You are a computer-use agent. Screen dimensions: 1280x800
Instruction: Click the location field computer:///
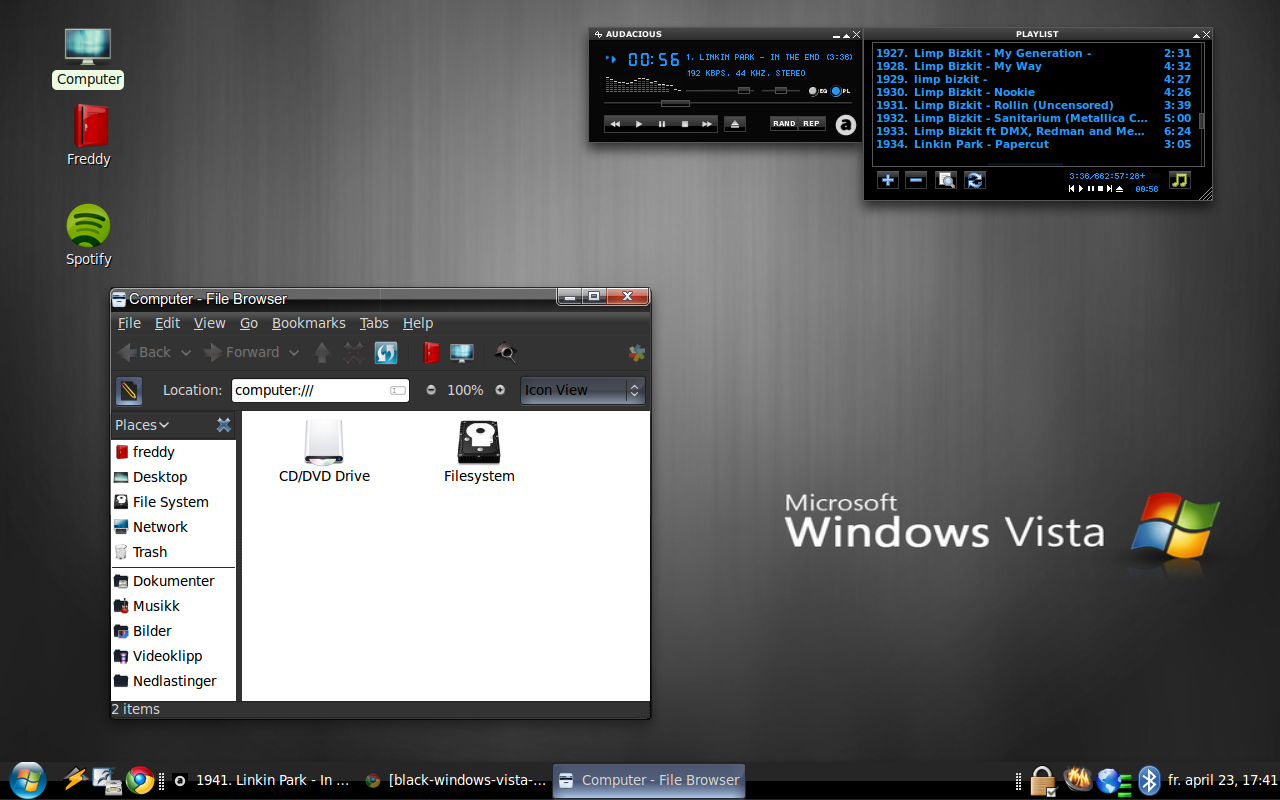(x=320, y=390)
